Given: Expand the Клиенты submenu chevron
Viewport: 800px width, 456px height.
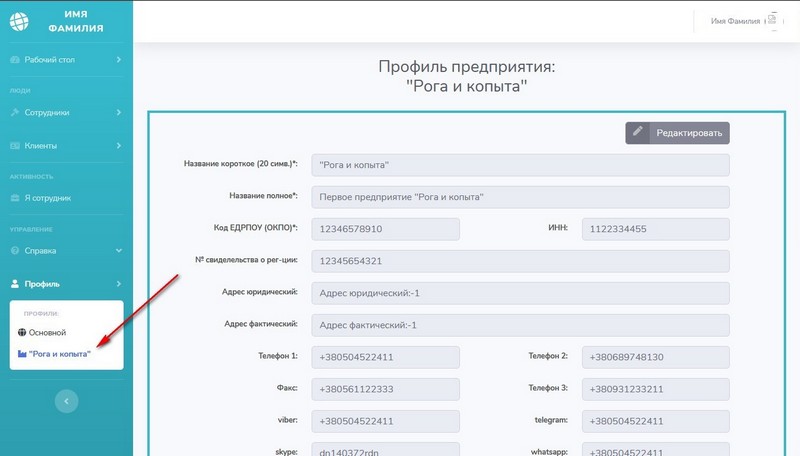Looking at the screenshot, I should (x=118, y=146).
